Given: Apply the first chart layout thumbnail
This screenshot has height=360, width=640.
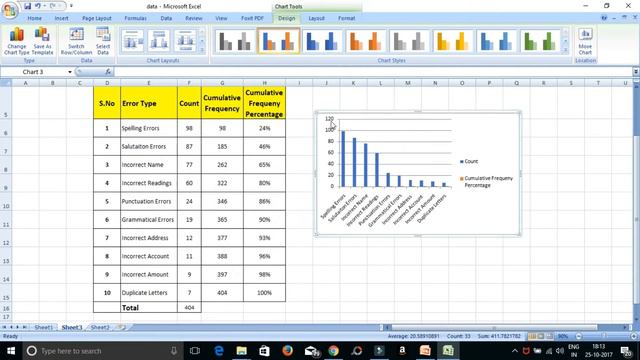Looking at the screenshot, I should tap(132, 40).
